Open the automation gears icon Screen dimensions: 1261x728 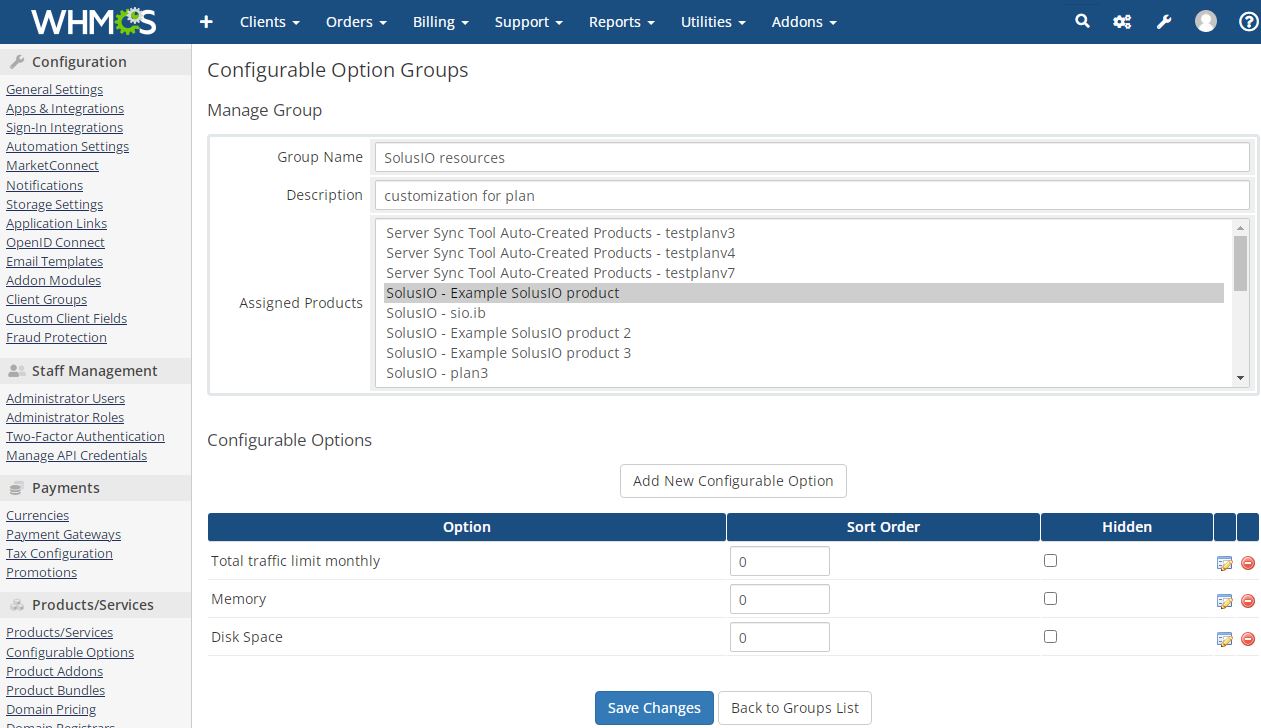[1122, 21]
